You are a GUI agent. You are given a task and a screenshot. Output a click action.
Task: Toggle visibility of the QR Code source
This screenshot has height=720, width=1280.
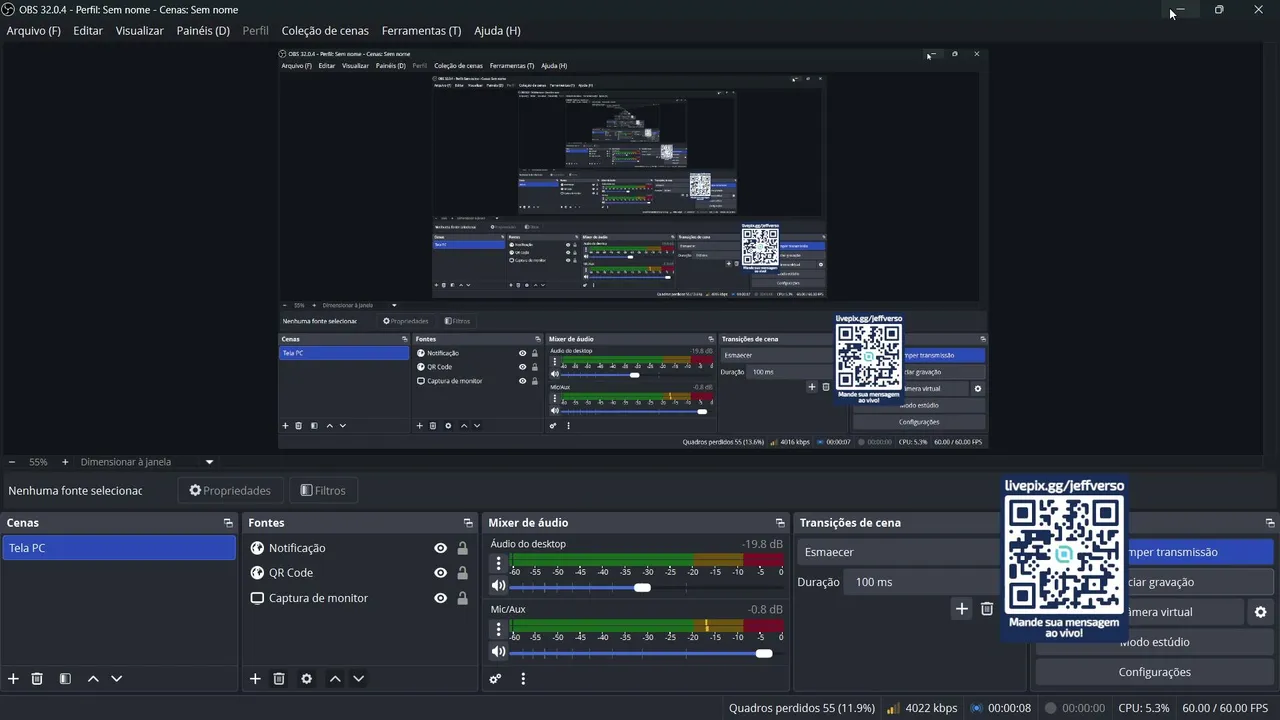[x=440, y=573]
